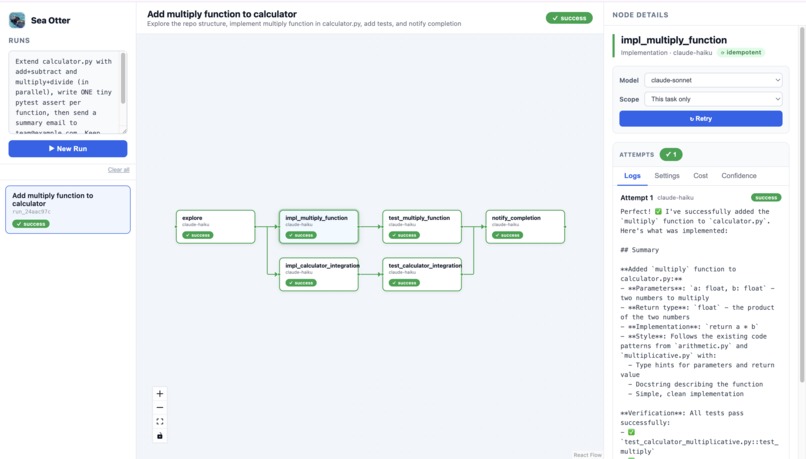Image resolution: width=806 pixels, height=459 pixels.
Task: Open the Model dropdown showing claude-sonnet
Action: (x=713, y=80)
